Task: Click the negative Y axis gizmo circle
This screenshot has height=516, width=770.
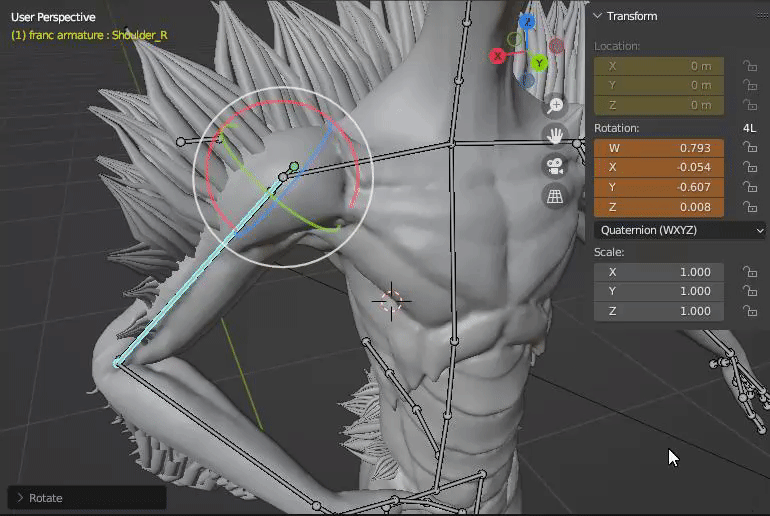Action: [514, 39]
